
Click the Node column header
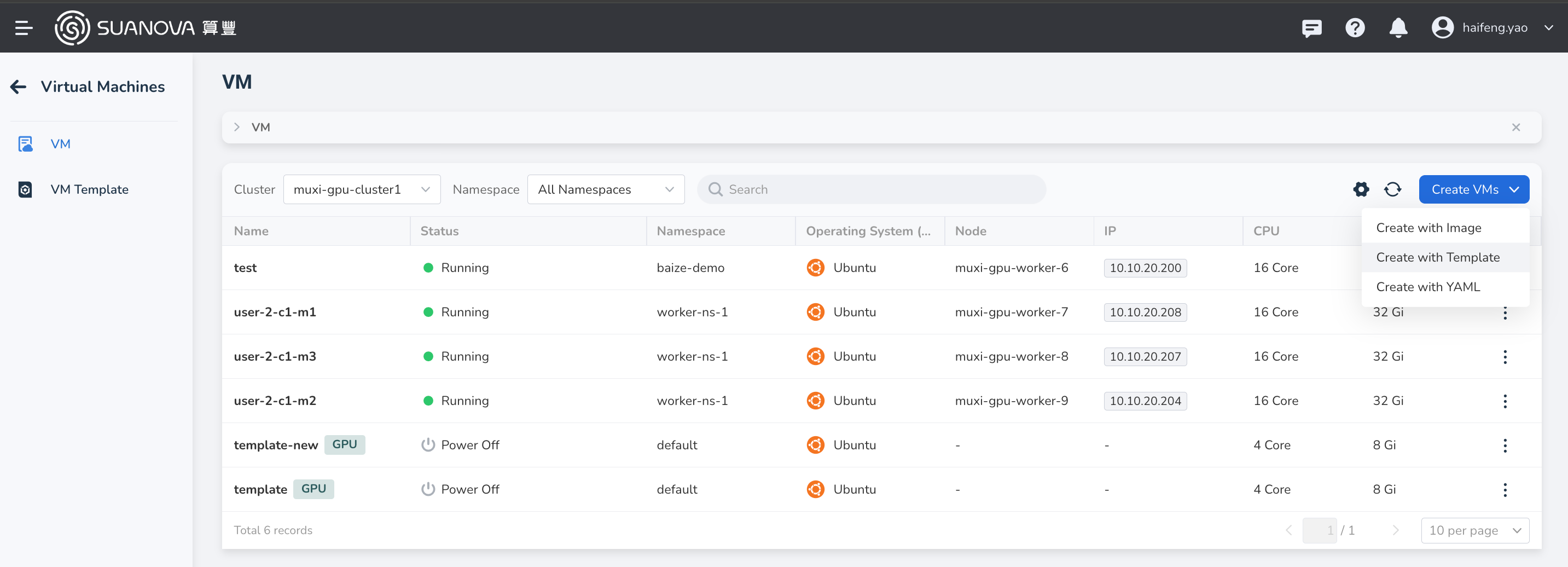[x=971, y=232]
